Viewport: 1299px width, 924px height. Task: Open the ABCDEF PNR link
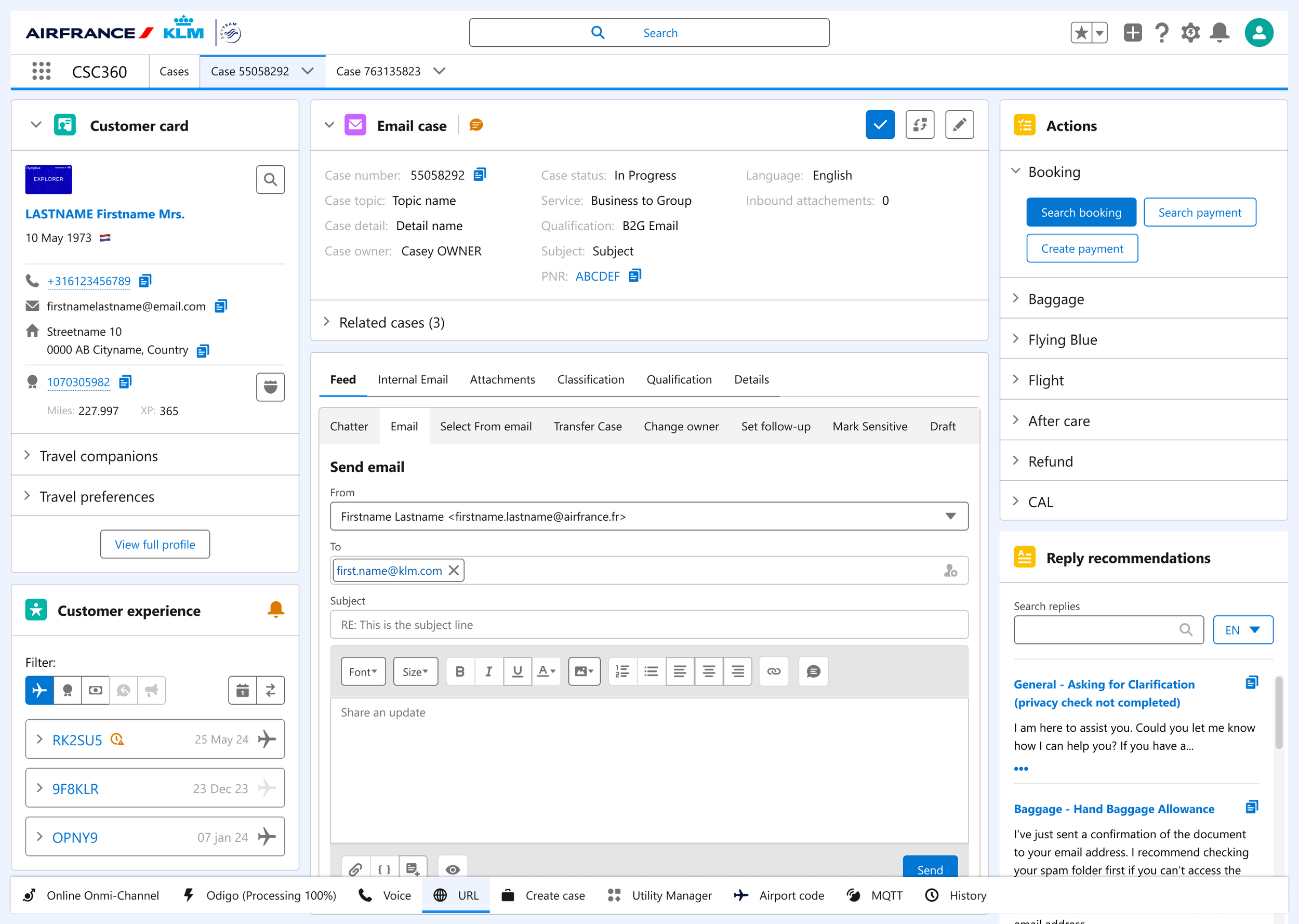click(x=597, y=276)
